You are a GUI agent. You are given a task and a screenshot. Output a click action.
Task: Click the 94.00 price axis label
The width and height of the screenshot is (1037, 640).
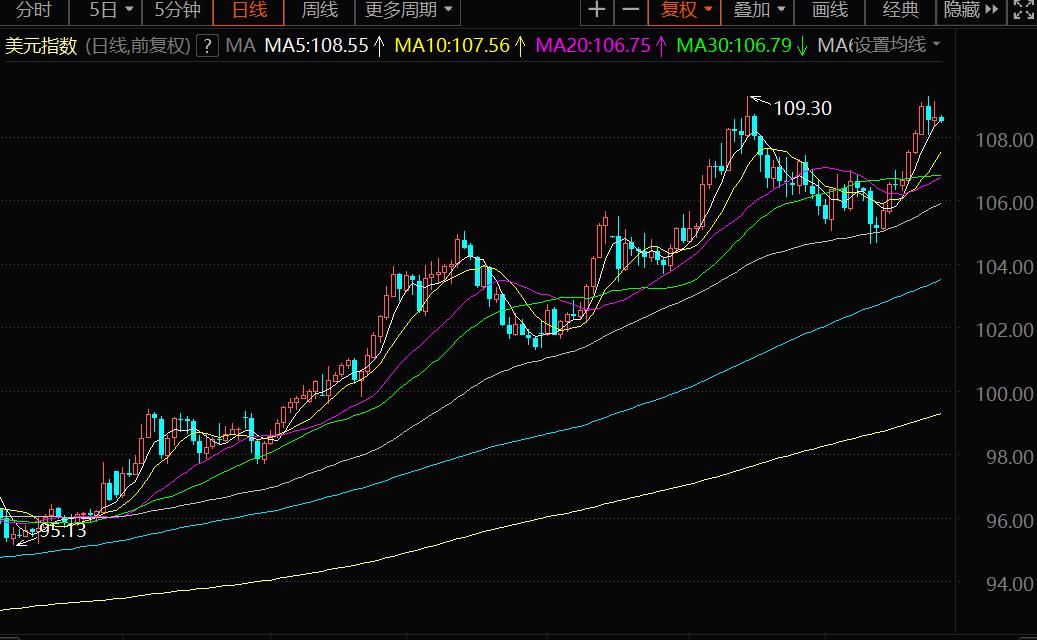(1009, 584)
